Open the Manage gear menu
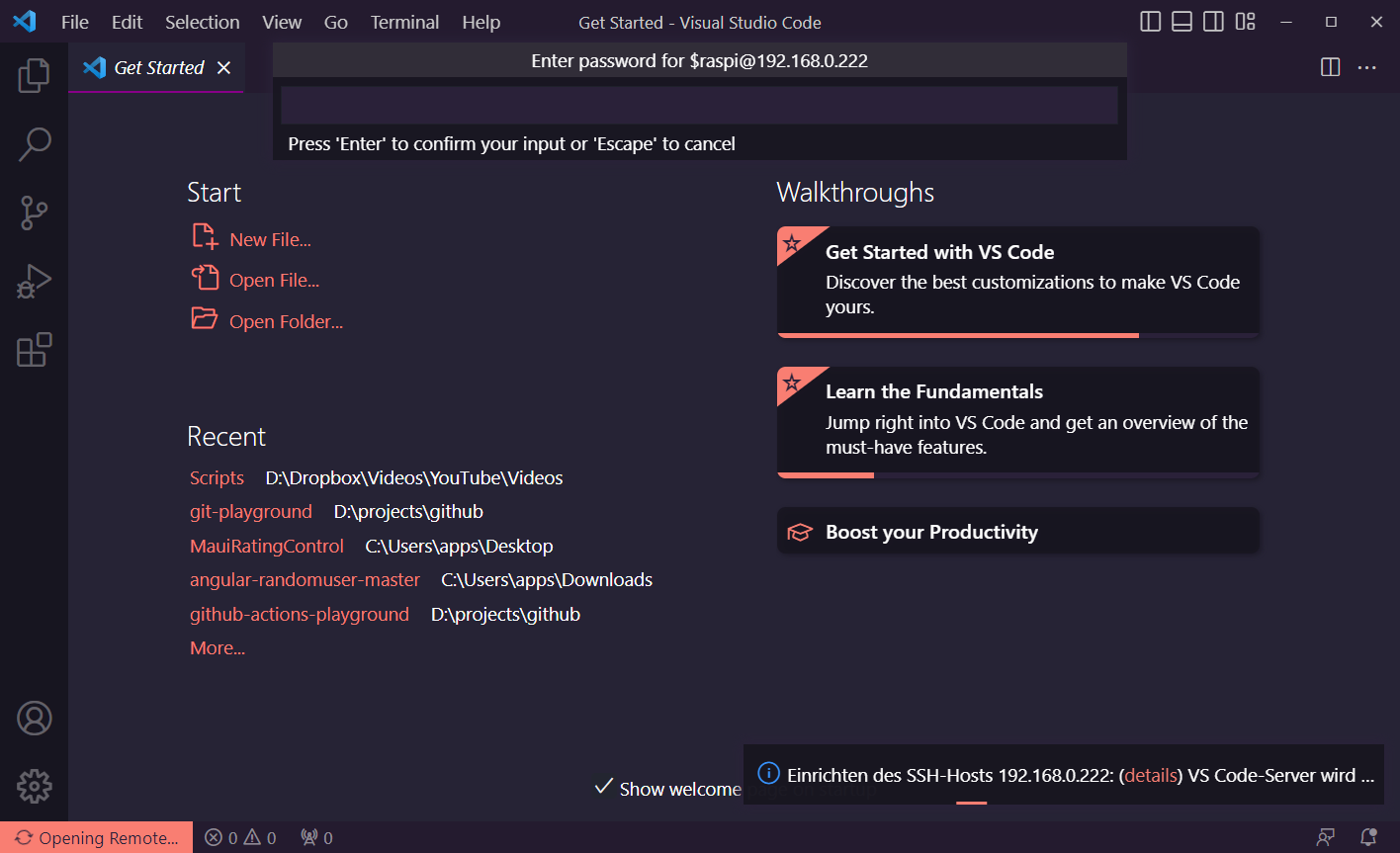Screen dimensions: 1400x853 pyautogui.click(x=34, y=786)
